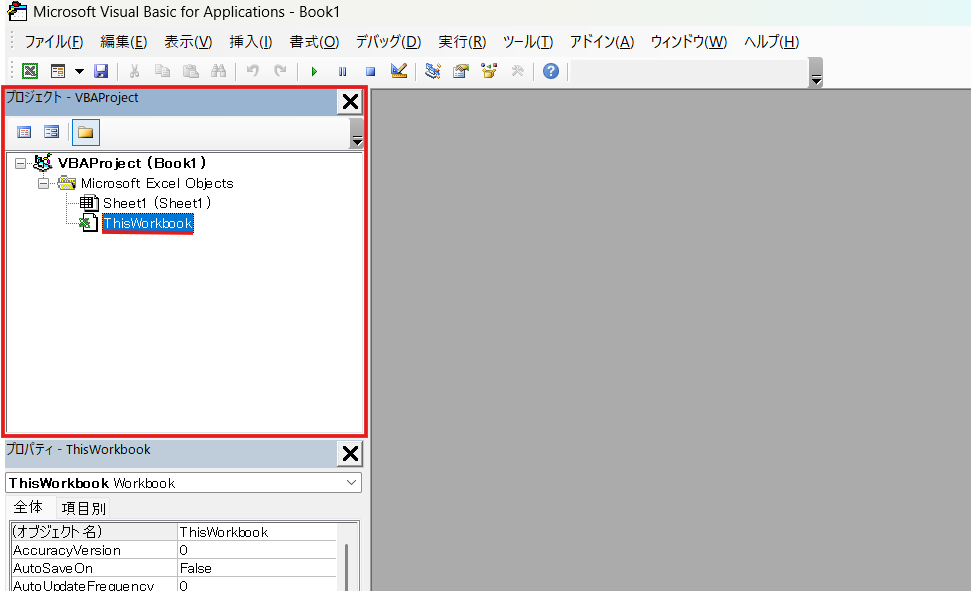Select Microsoft Excel Objects folder
This screenshot has height=591, width=971.
pyautogui.click(x=157, y=183)
